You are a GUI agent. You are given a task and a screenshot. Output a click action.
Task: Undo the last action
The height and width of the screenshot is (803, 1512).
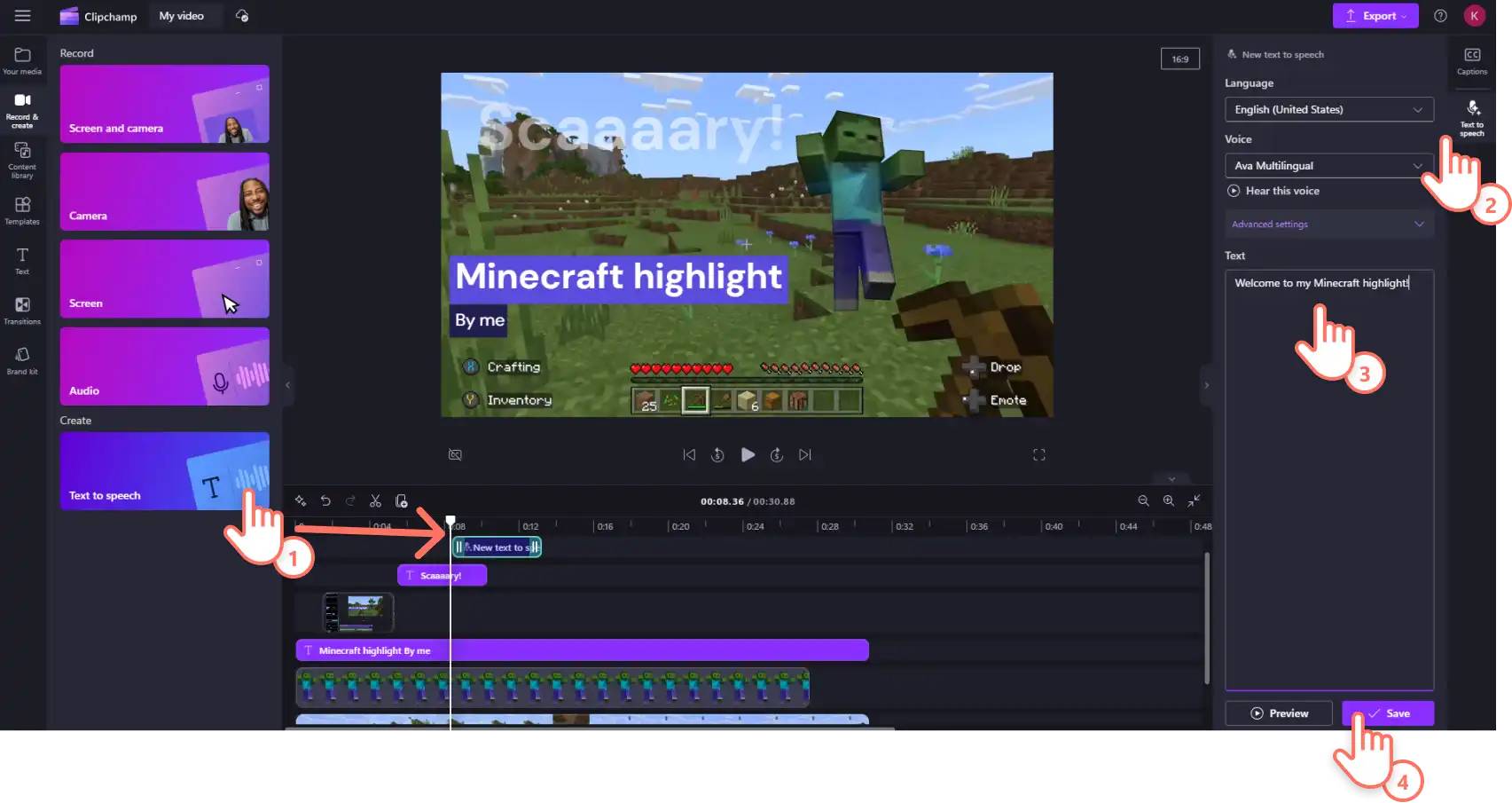325,501
